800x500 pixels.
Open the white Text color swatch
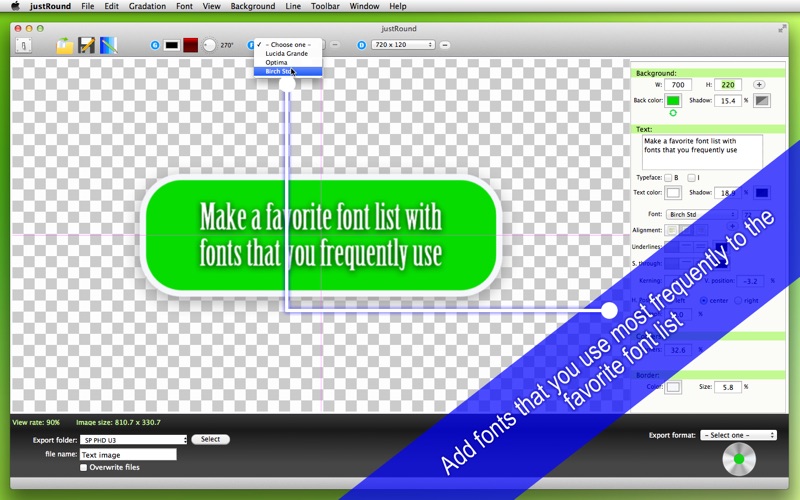click(x=673, y=193)
